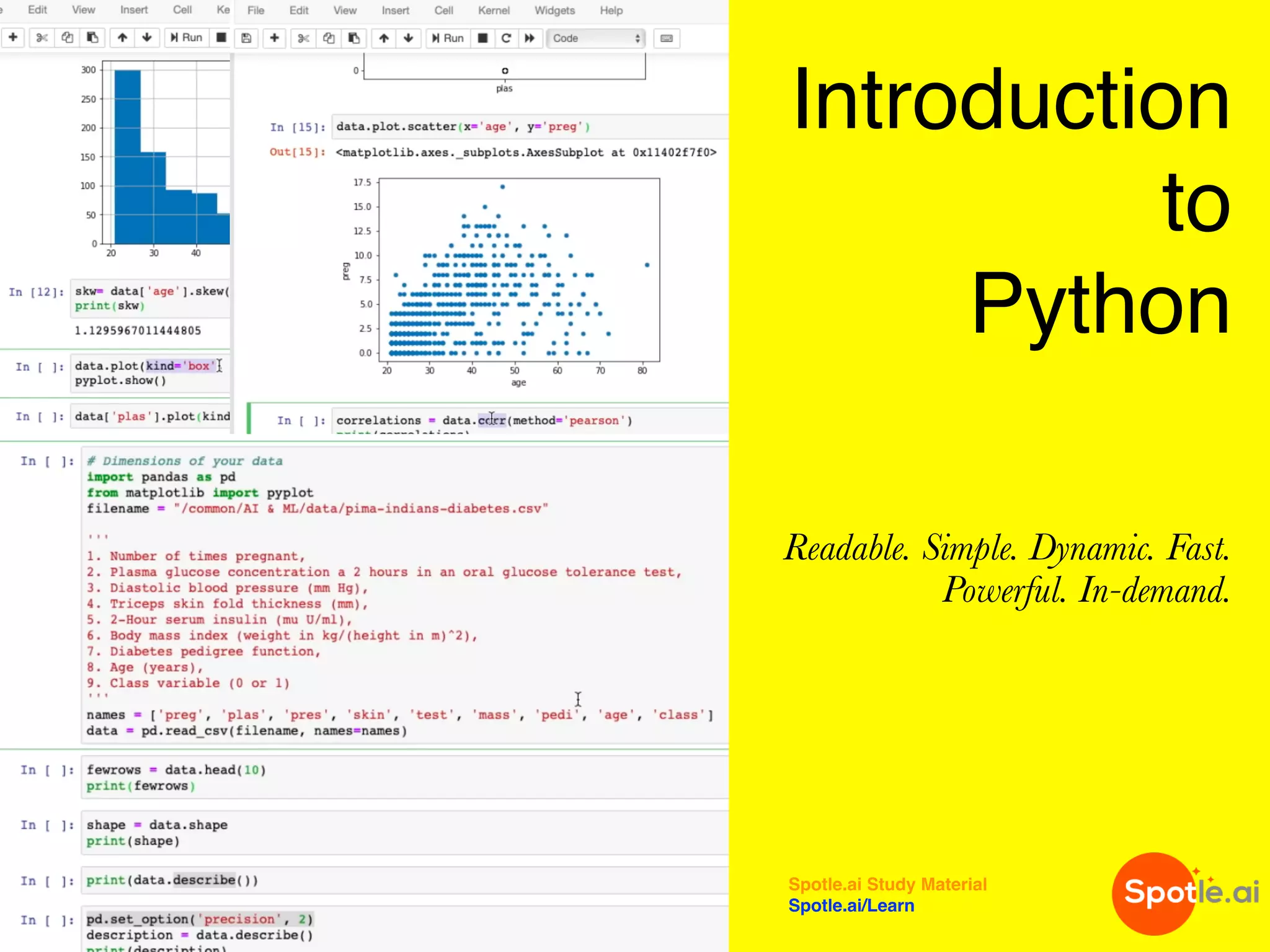
Task: Open the File menu
Action: tap(255, 11)
